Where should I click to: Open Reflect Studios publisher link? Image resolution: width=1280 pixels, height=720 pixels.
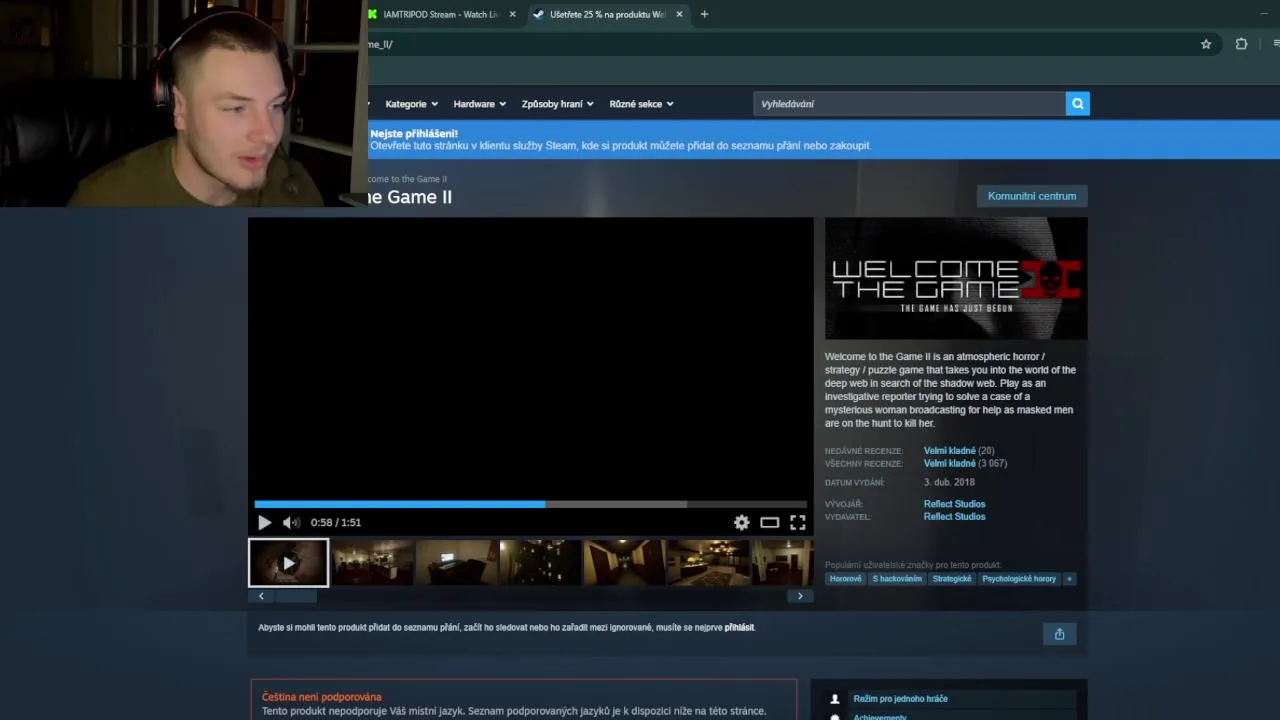954,517
